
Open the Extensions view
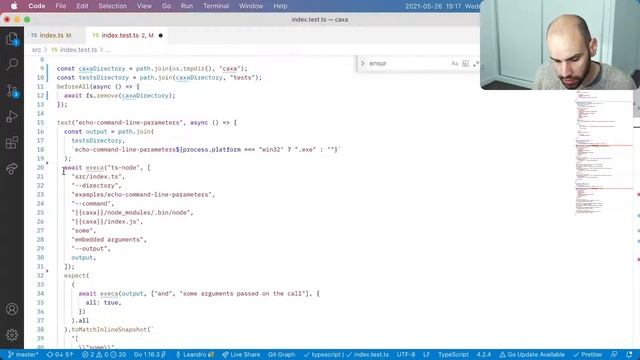(x=12, y=142)
